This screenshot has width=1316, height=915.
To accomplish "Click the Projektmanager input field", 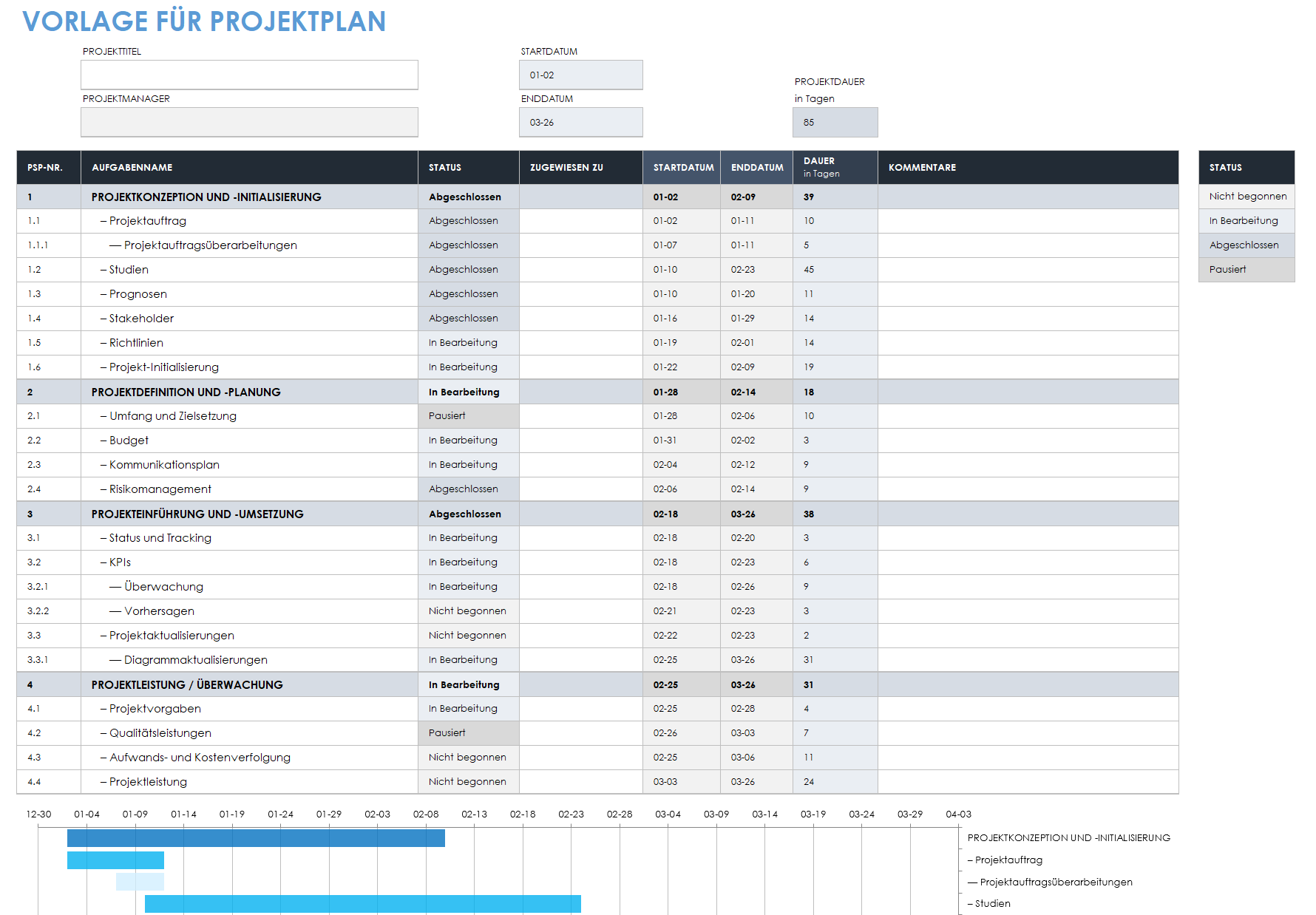I will coord(249,122).
